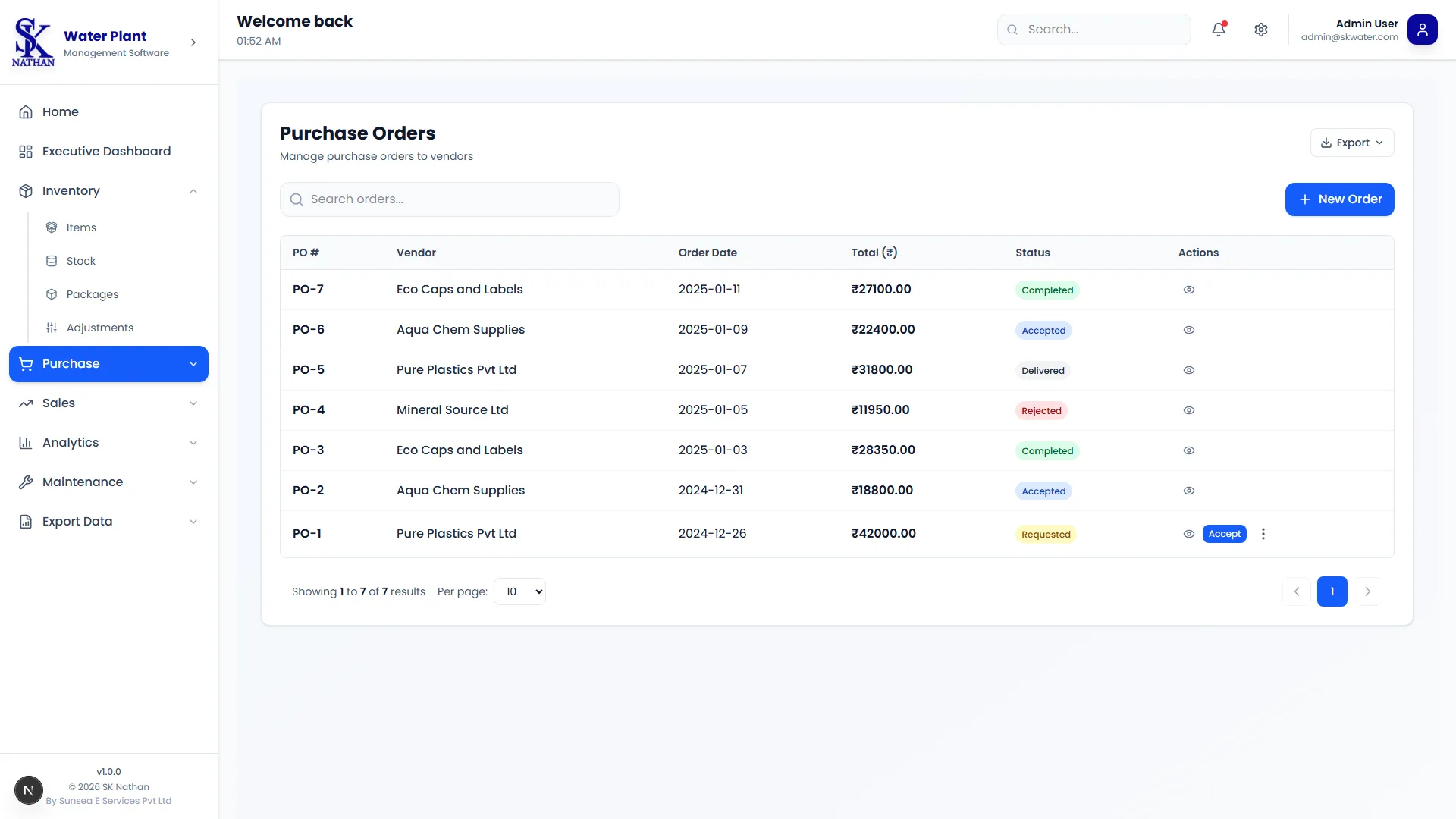
Task: View details of PO-4 eye icon
Action: tap(1188, 410)
